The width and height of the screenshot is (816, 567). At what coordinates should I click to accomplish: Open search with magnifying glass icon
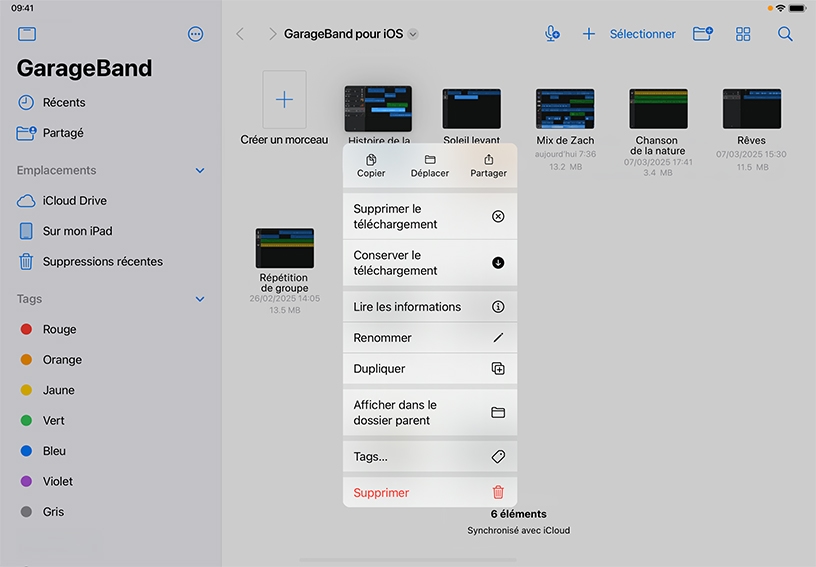pyautogui.click(x=785, y=34)
